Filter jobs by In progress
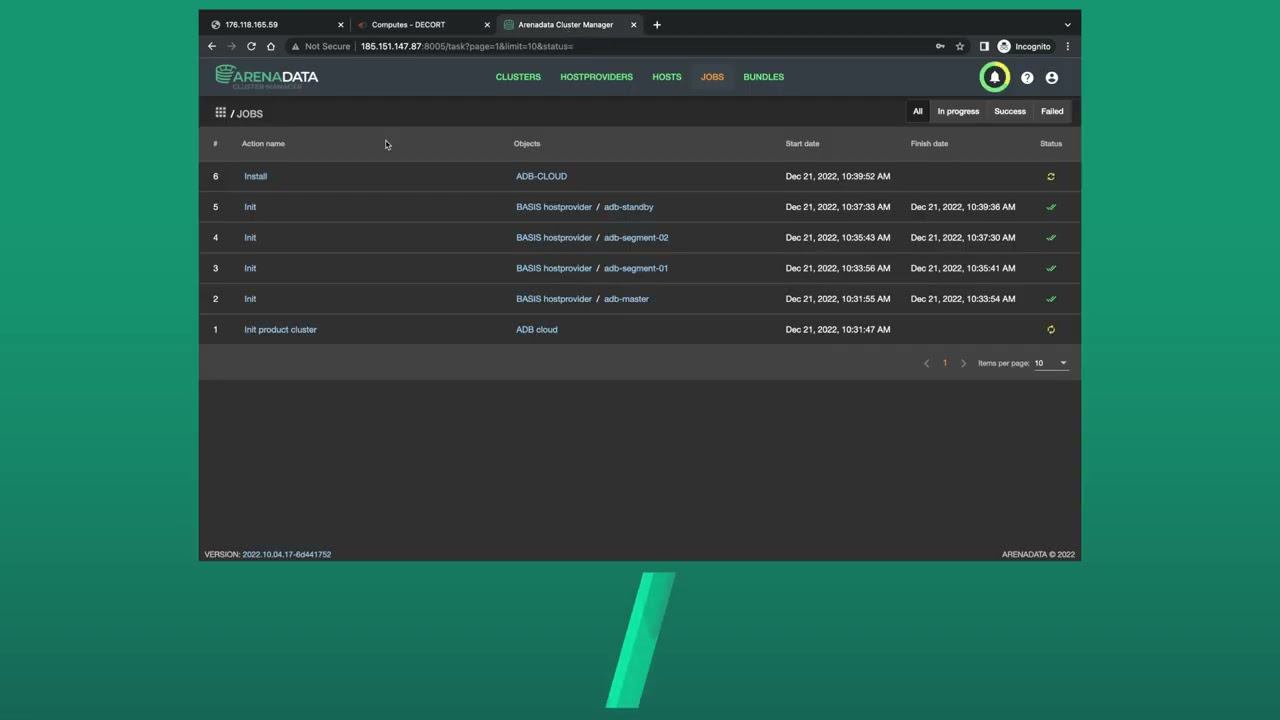The image size is (1280, 720). (x=958, y=111)
